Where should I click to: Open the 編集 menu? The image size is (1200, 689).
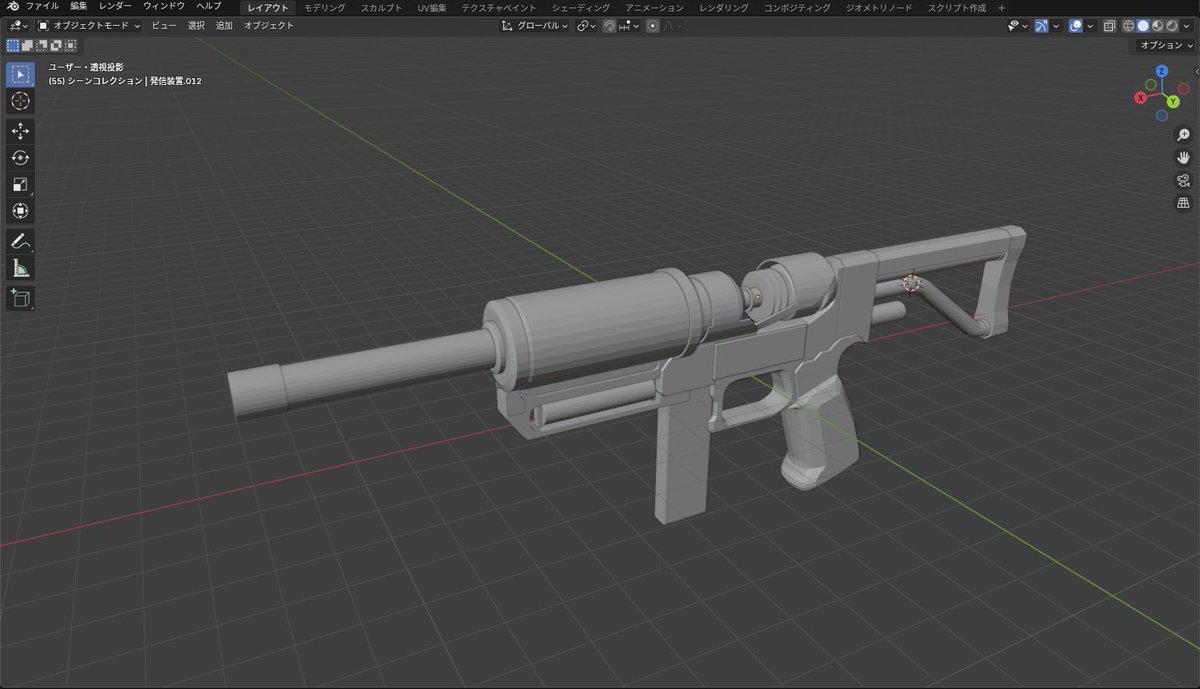click(79, 7)
